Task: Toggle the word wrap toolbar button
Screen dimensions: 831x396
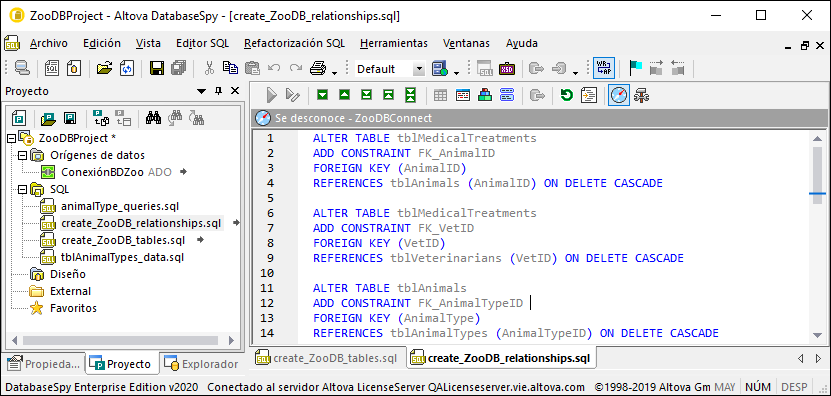Action: coord(603,68)
